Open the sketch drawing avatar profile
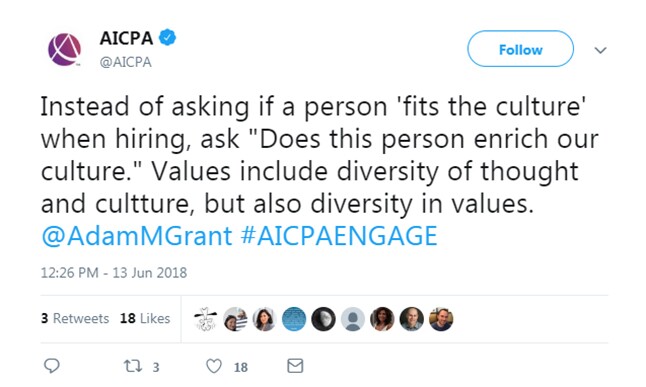Screen dimensions: 646x387 pos(205,319)
